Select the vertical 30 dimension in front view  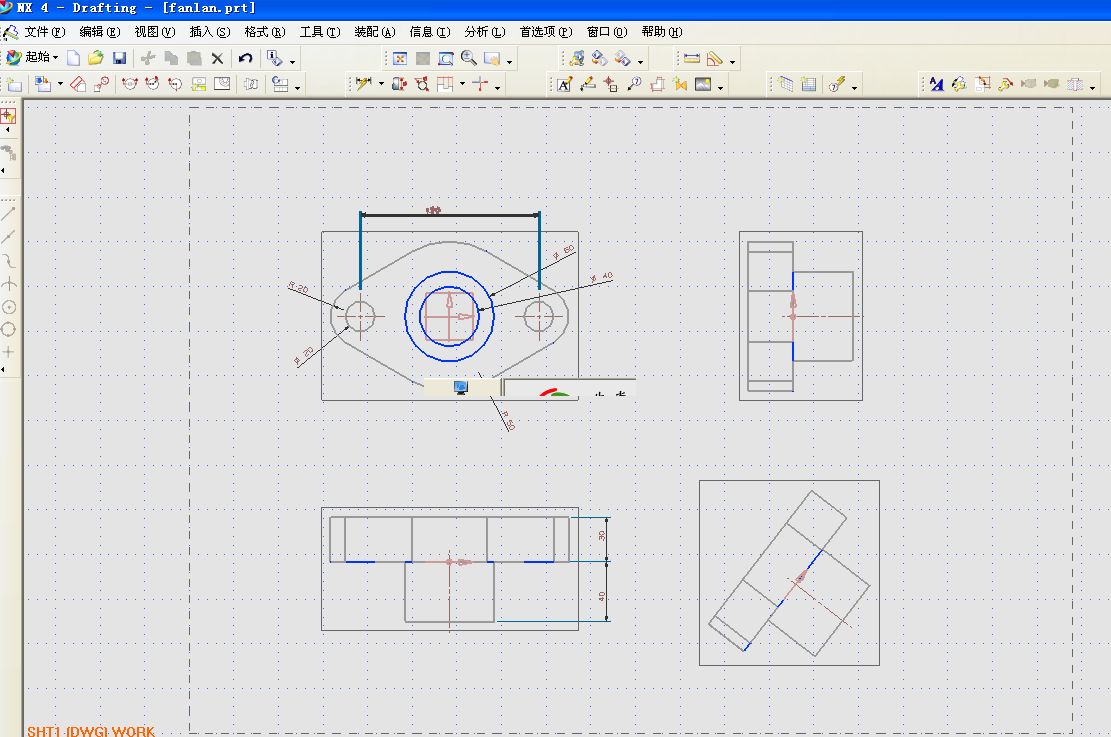[x=603, y=536]
